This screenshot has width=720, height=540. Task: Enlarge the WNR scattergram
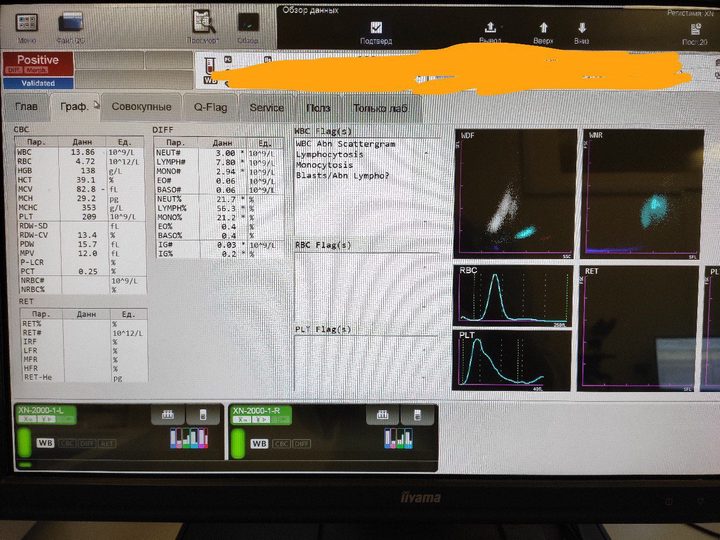[x=642, y=194]
